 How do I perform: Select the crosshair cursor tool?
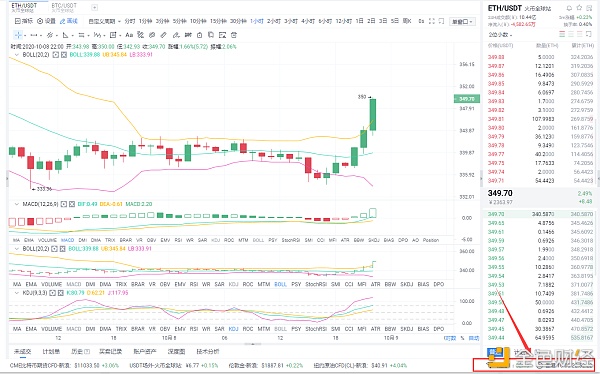coord(18,35)
